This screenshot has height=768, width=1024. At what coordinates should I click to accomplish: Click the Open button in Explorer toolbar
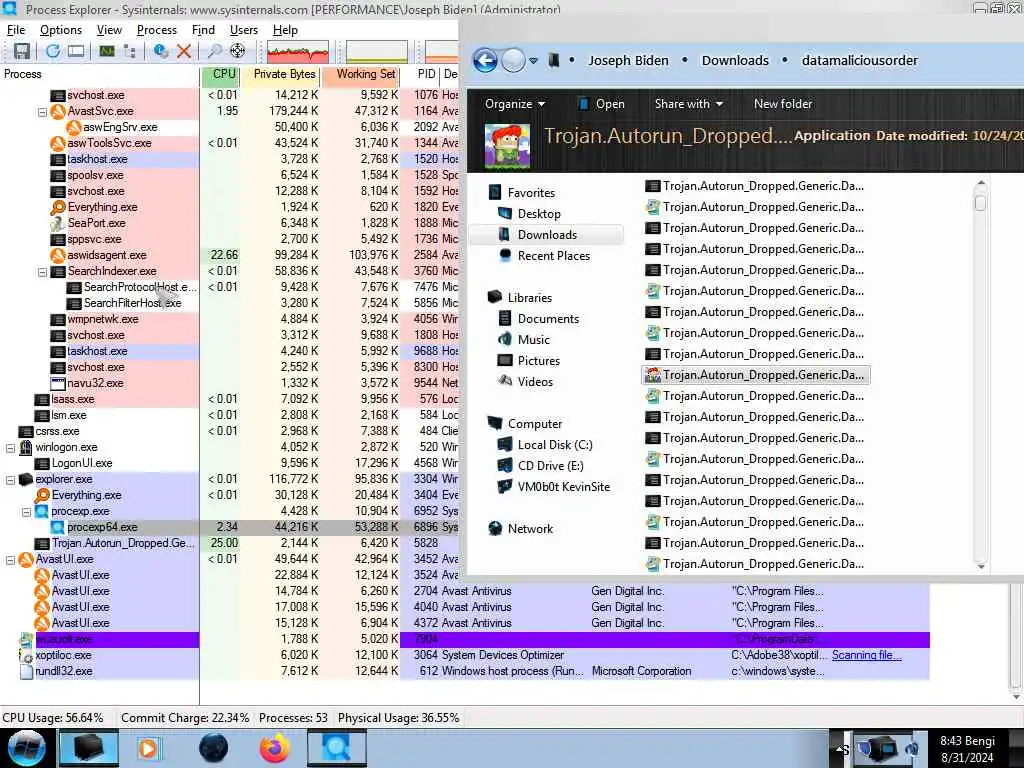(x=601, y=104)
